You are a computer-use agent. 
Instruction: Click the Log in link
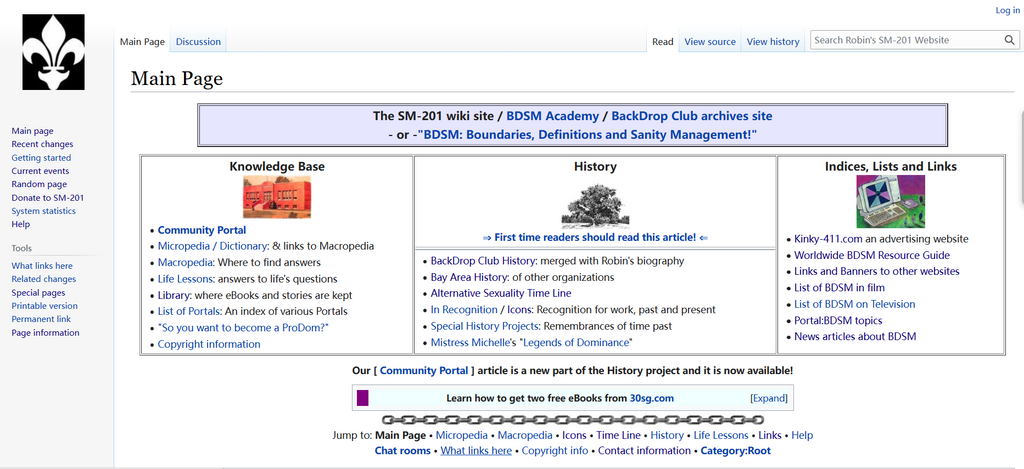(x=1007, y=10)
